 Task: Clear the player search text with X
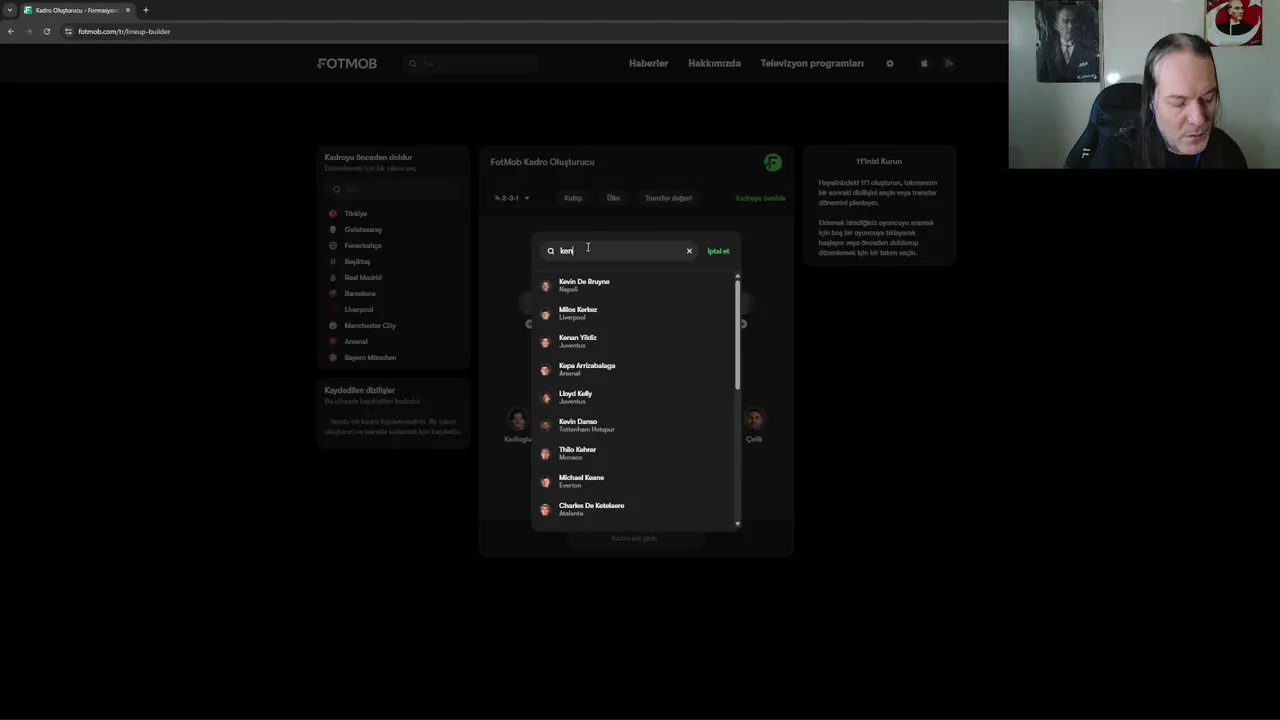689,251
